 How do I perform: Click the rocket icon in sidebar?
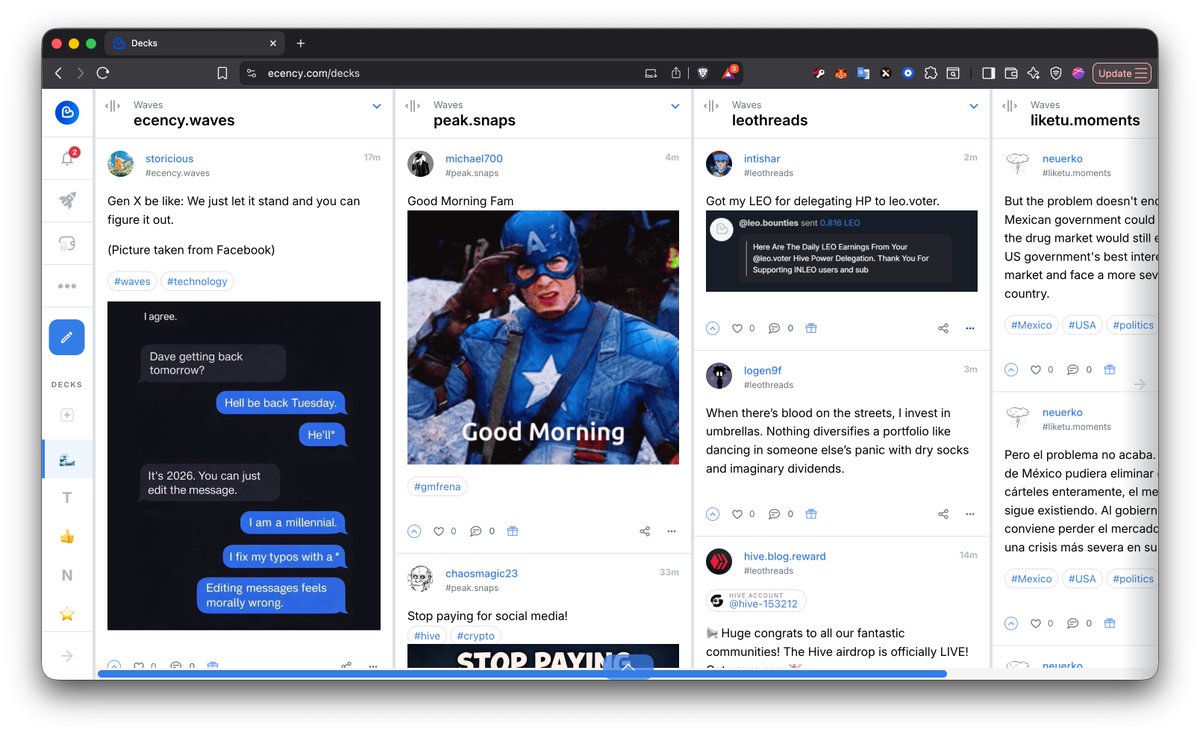[67, 200]
